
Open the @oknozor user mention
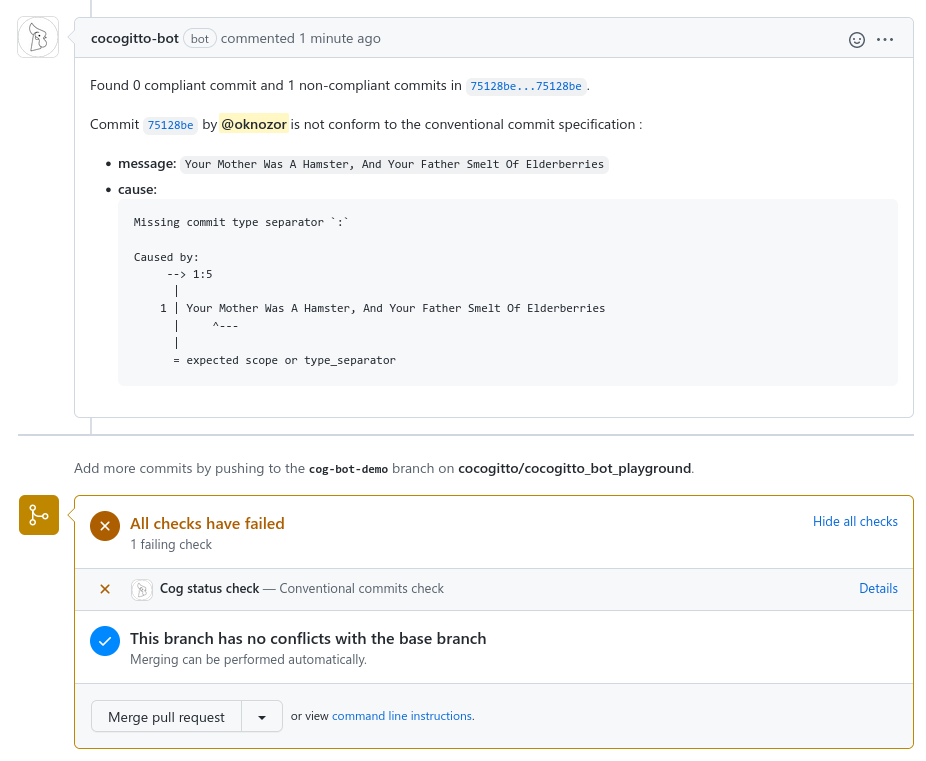[254, 125]
